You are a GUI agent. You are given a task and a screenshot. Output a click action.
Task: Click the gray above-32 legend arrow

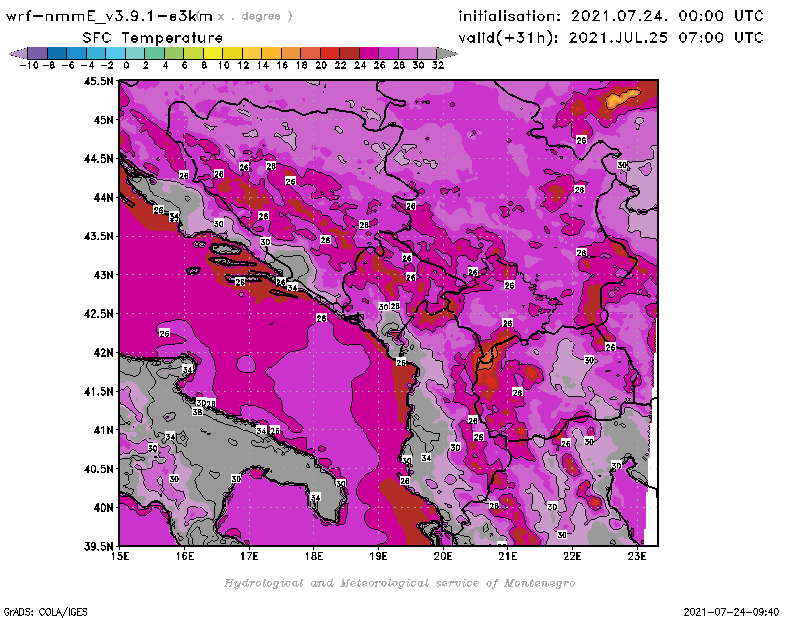447,54
